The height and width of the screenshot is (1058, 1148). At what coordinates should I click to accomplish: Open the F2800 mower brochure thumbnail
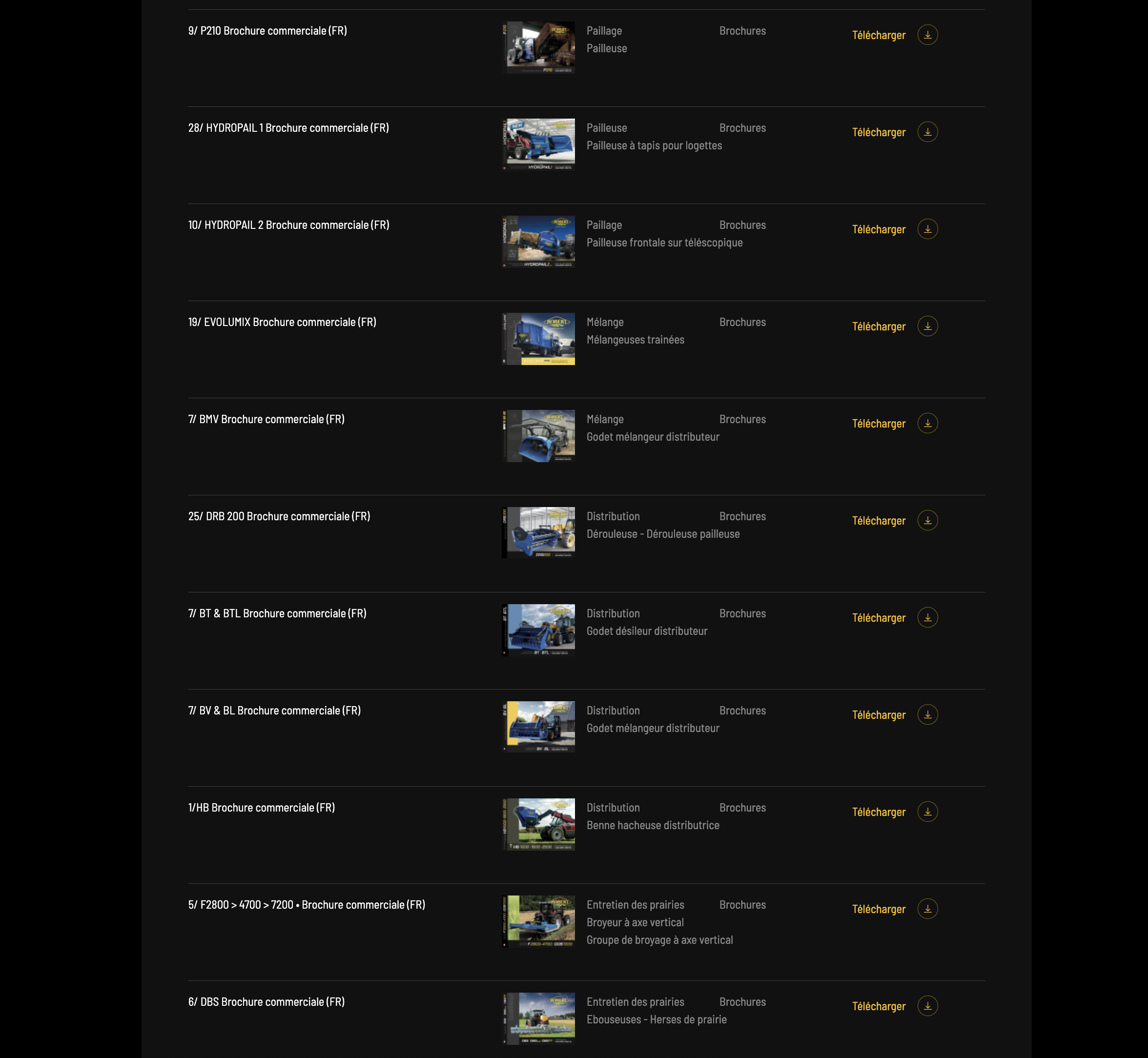pos(538,922)
